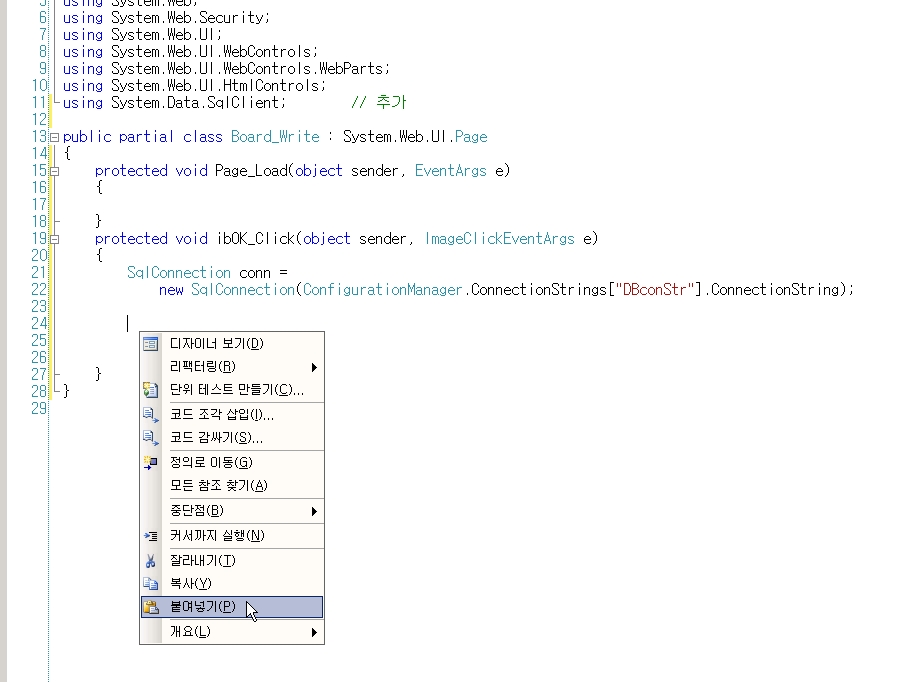Click the Board_Write class name
Image resolution: width=904 pixels, height=682 pixels.
(275, 137)
